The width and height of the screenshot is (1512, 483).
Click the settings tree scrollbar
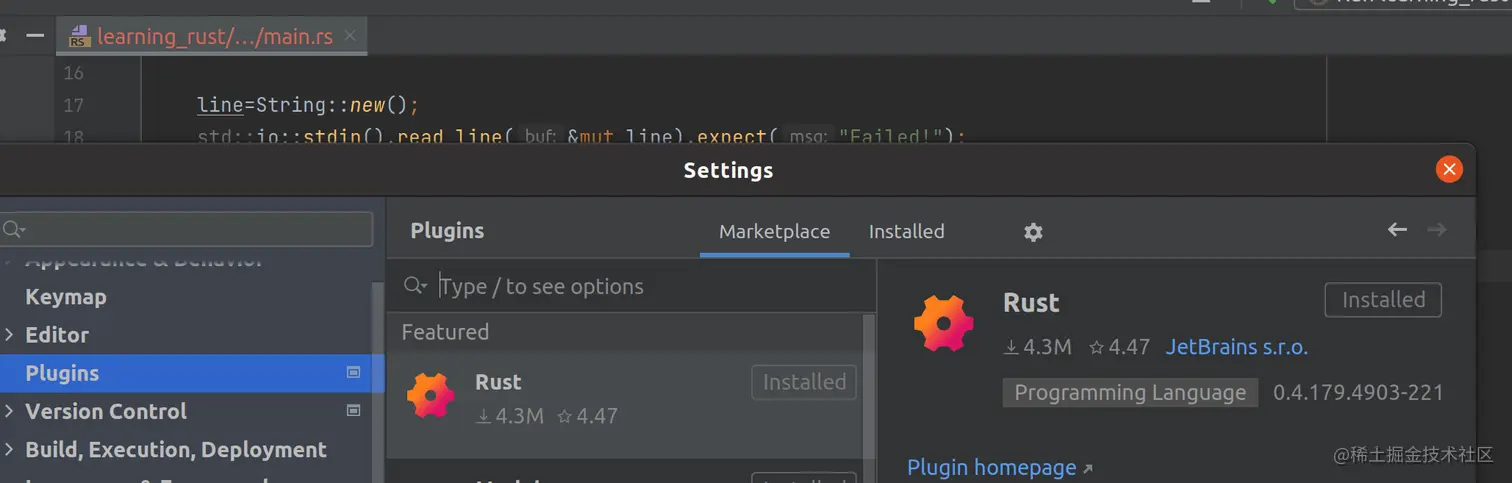pos(378,380)
